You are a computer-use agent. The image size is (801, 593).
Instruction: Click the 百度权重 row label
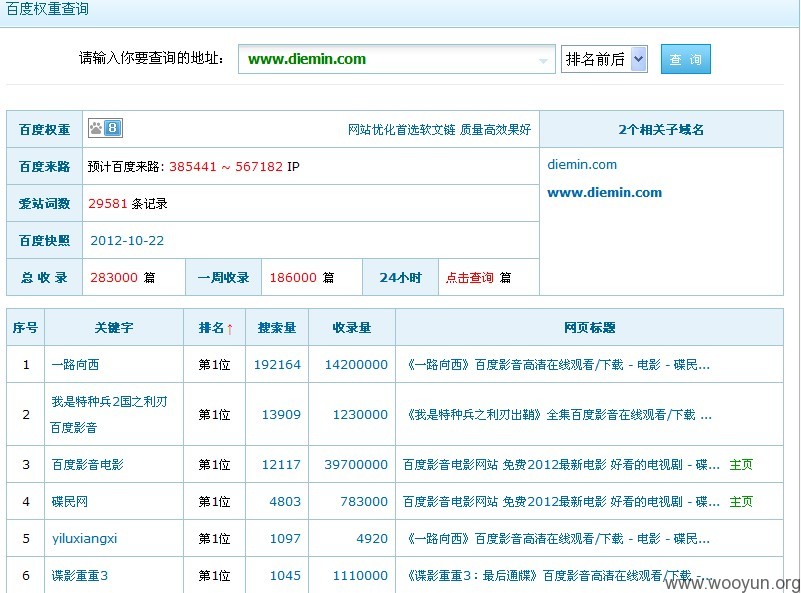tap(44, 130)
